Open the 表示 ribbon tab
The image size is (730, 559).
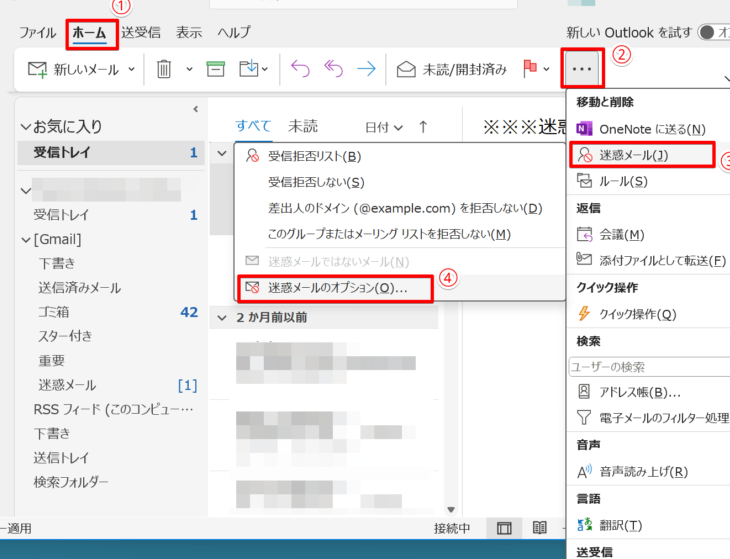click(189, 33)
